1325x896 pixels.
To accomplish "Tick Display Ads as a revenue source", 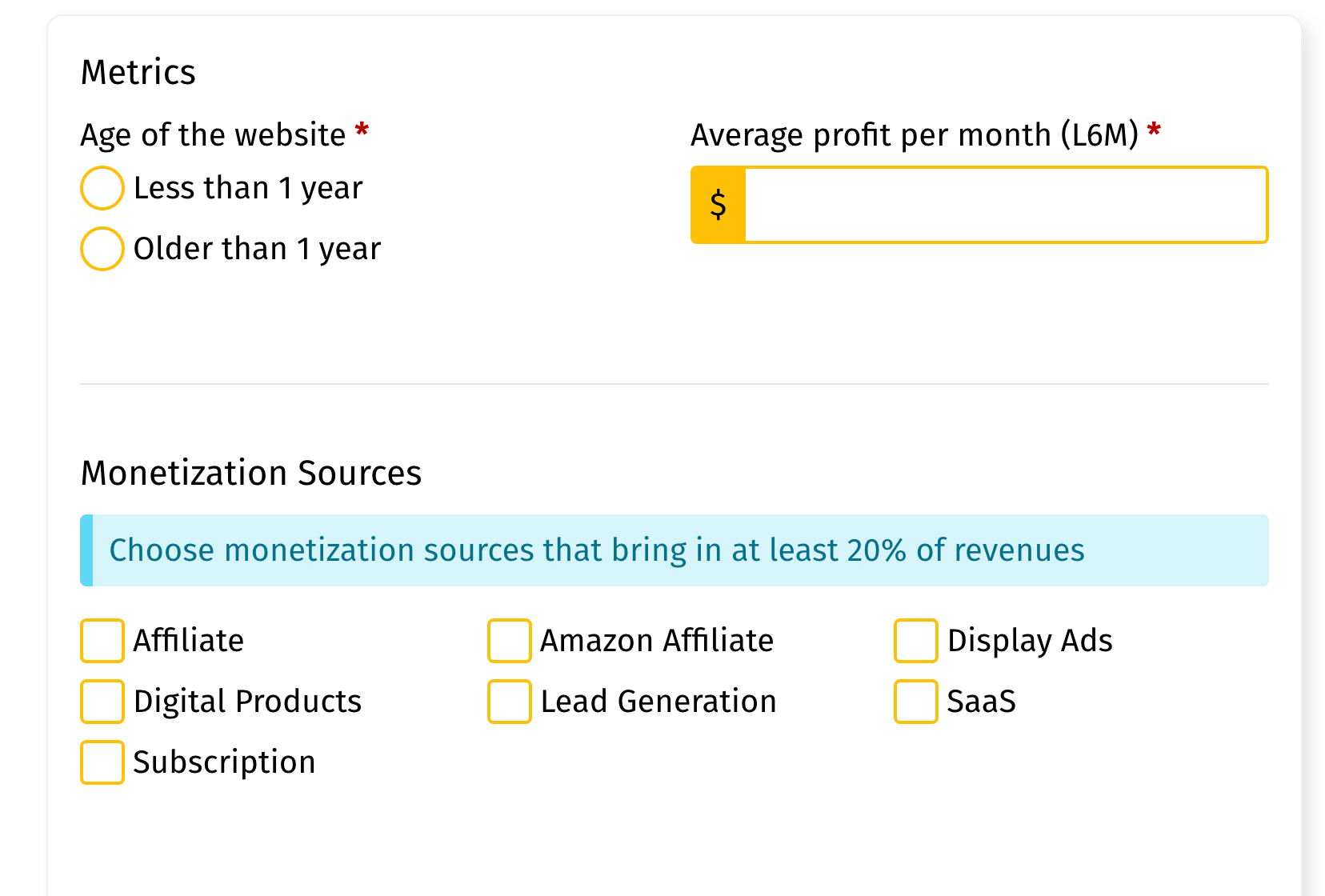I will [915, 640].
